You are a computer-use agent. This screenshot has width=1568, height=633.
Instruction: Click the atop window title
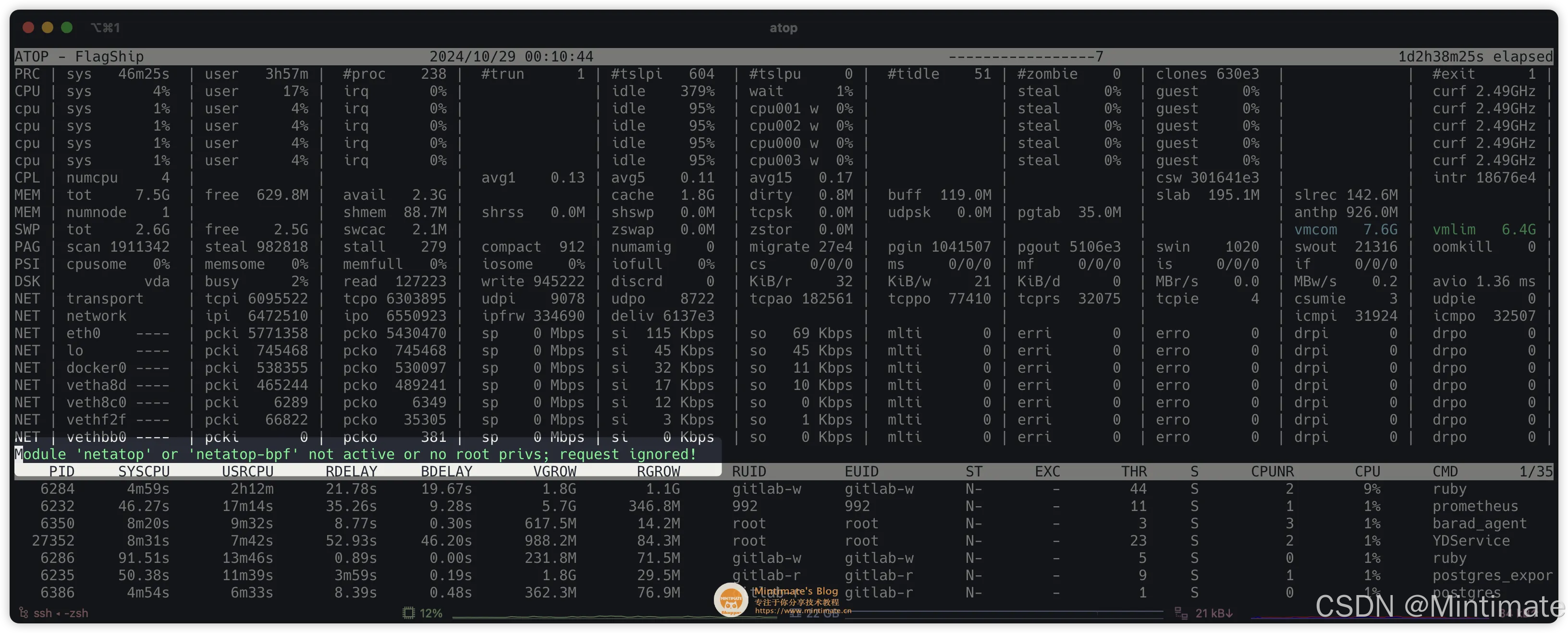(783, 27)
